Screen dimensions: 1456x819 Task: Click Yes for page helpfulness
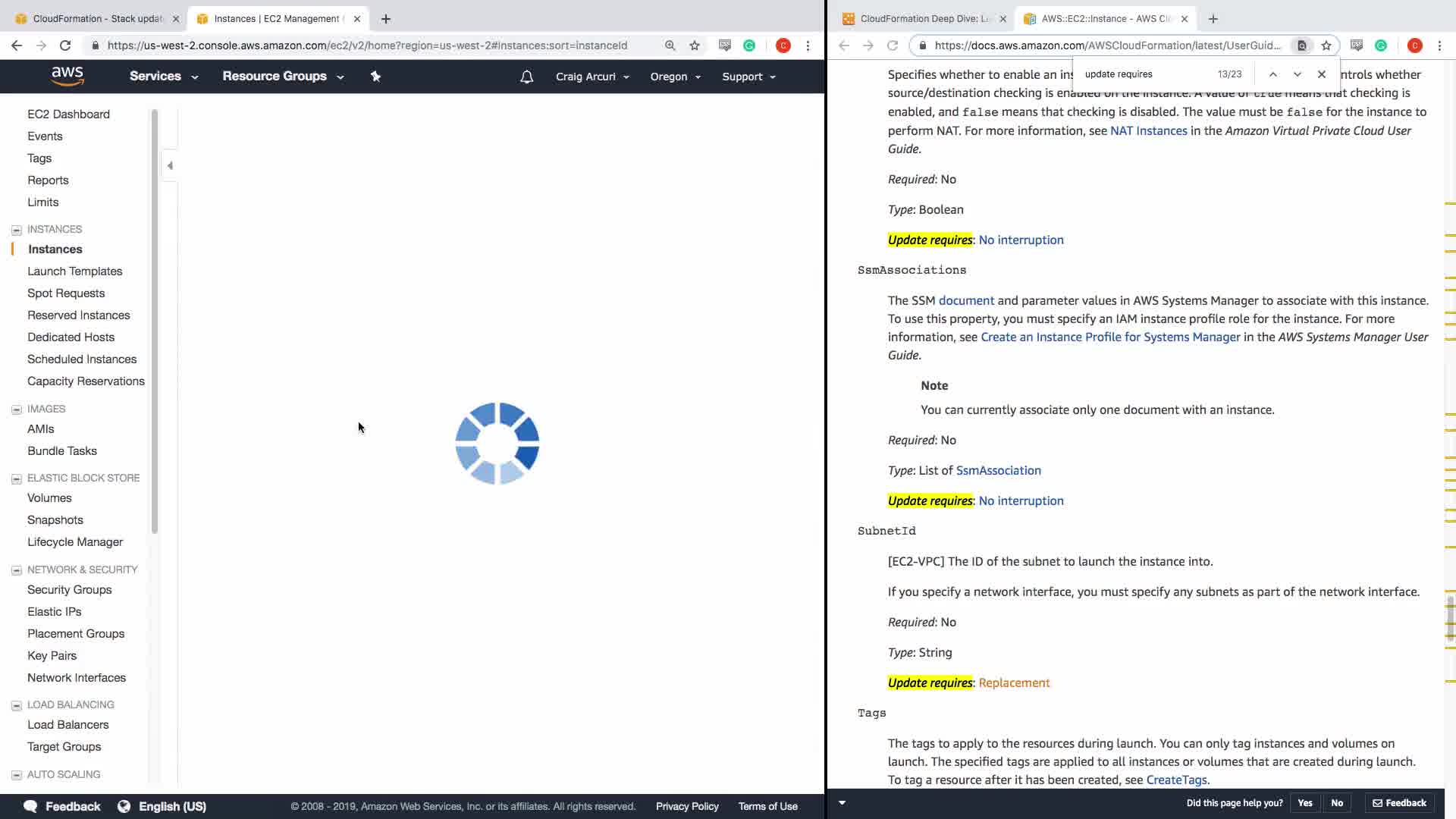click(1304, 803)
